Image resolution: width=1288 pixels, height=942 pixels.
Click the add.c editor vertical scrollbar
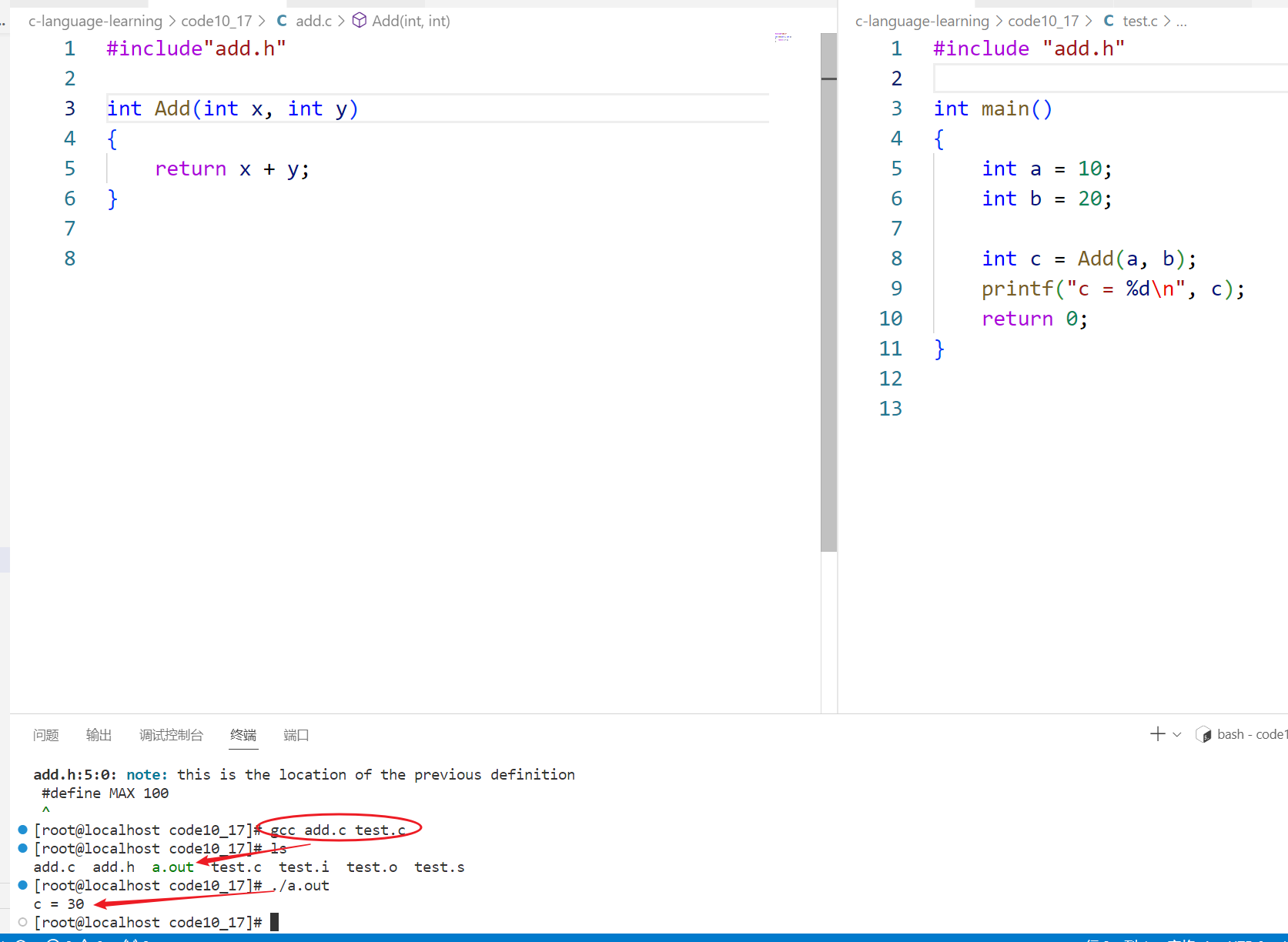(x=828, y=292)
